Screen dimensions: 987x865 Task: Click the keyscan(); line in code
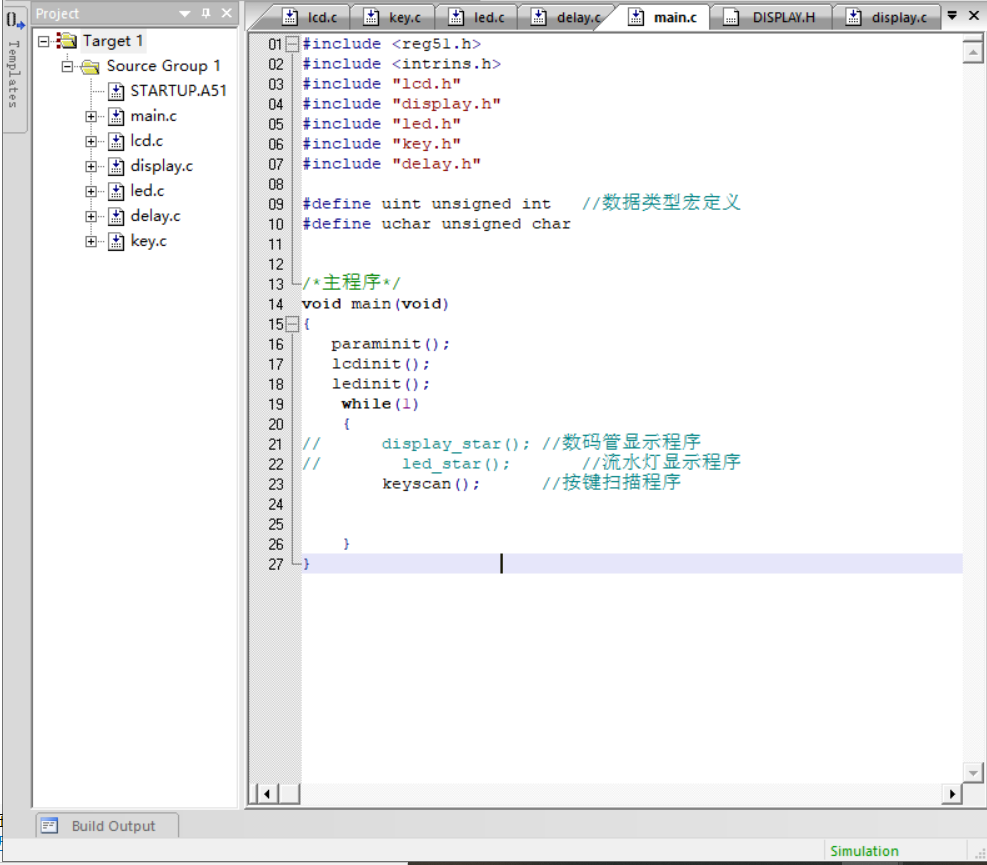coord(431,484)
